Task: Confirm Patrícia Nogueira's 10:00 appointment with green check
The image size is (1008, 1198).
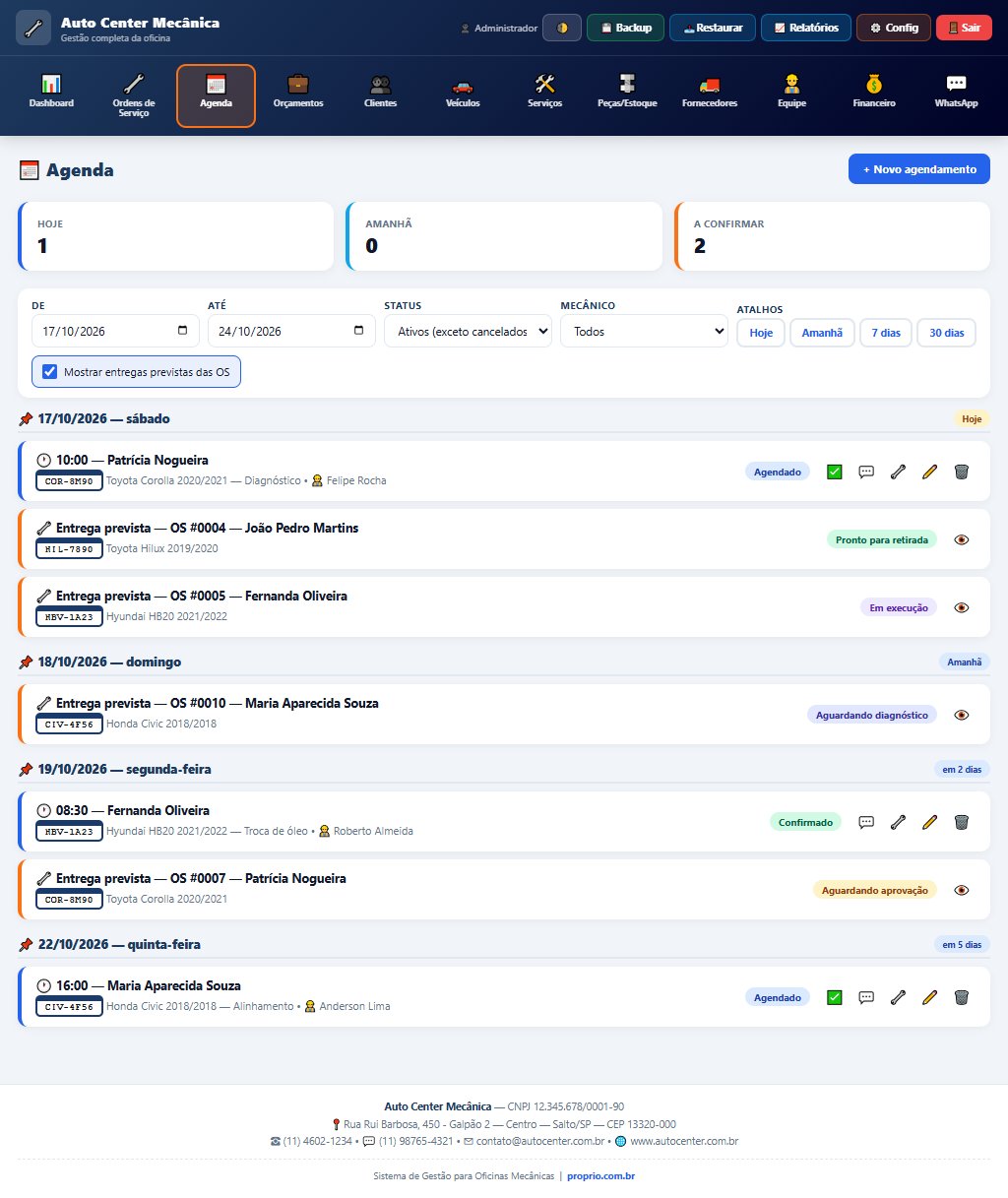Action: 835,472
